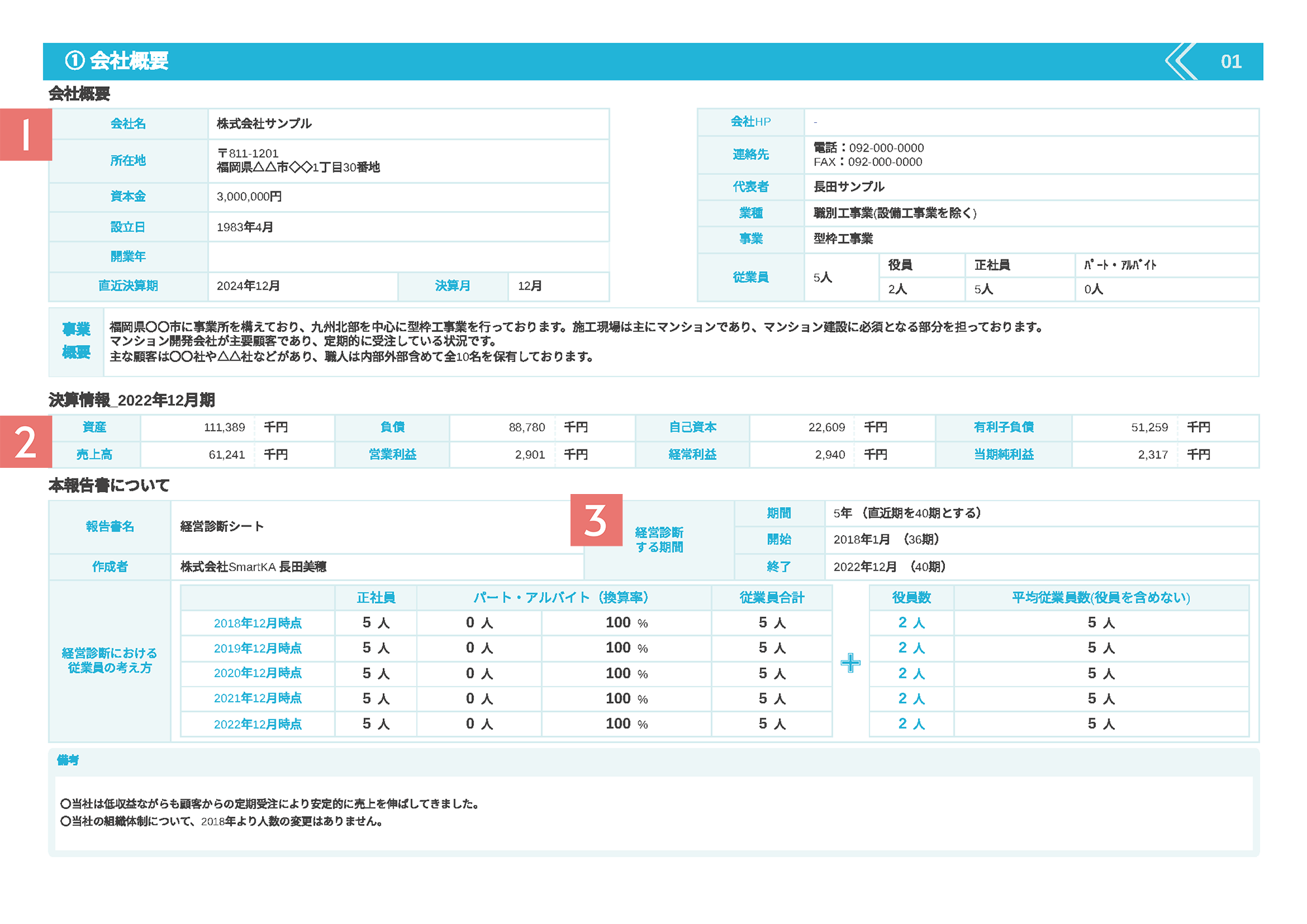1307x924 pixels.
Task: Select the 2022年12月時点 row label
Action: point(258,723)
